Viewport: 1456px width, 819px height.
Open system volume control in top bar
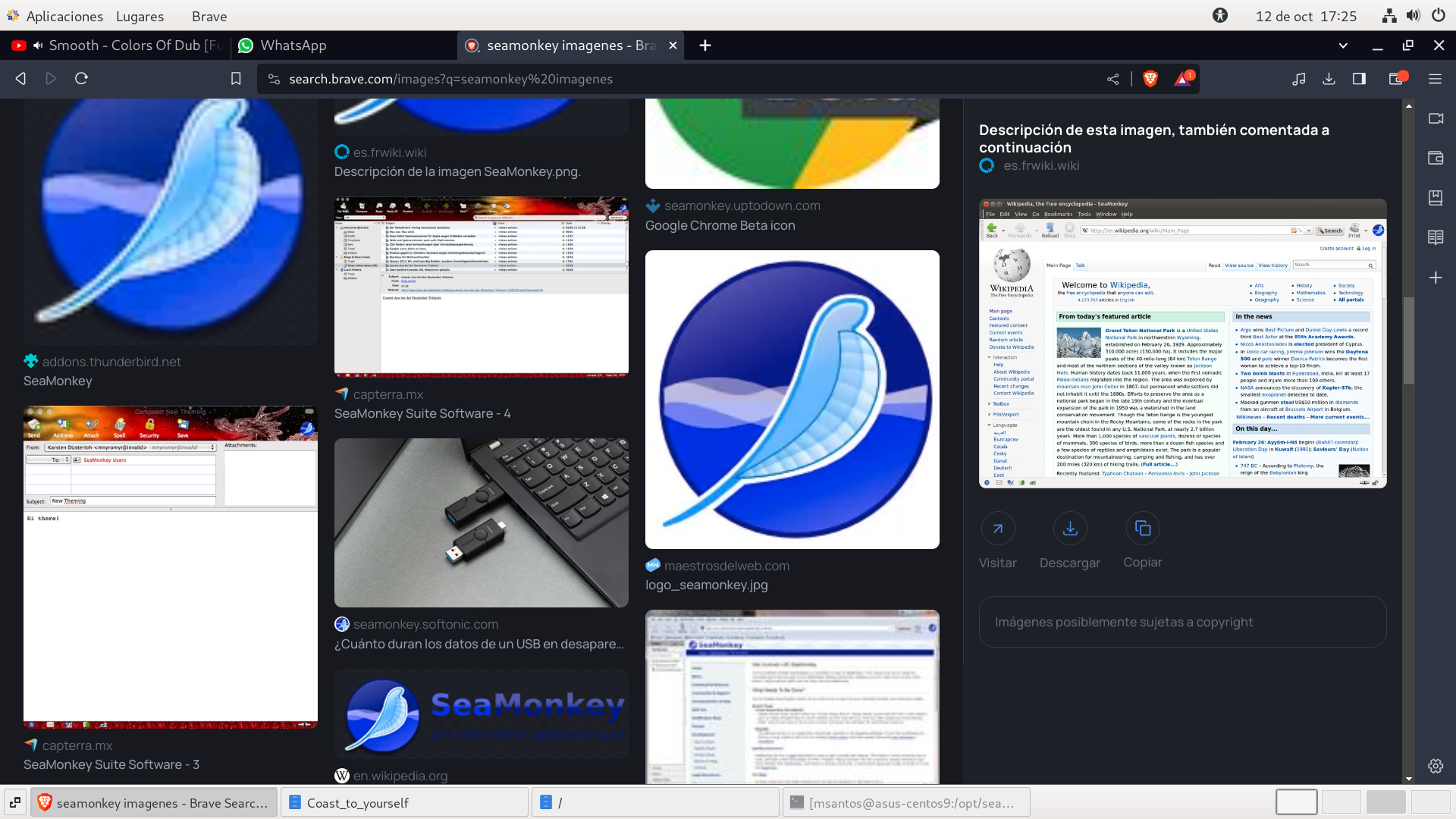(1414, 16)
